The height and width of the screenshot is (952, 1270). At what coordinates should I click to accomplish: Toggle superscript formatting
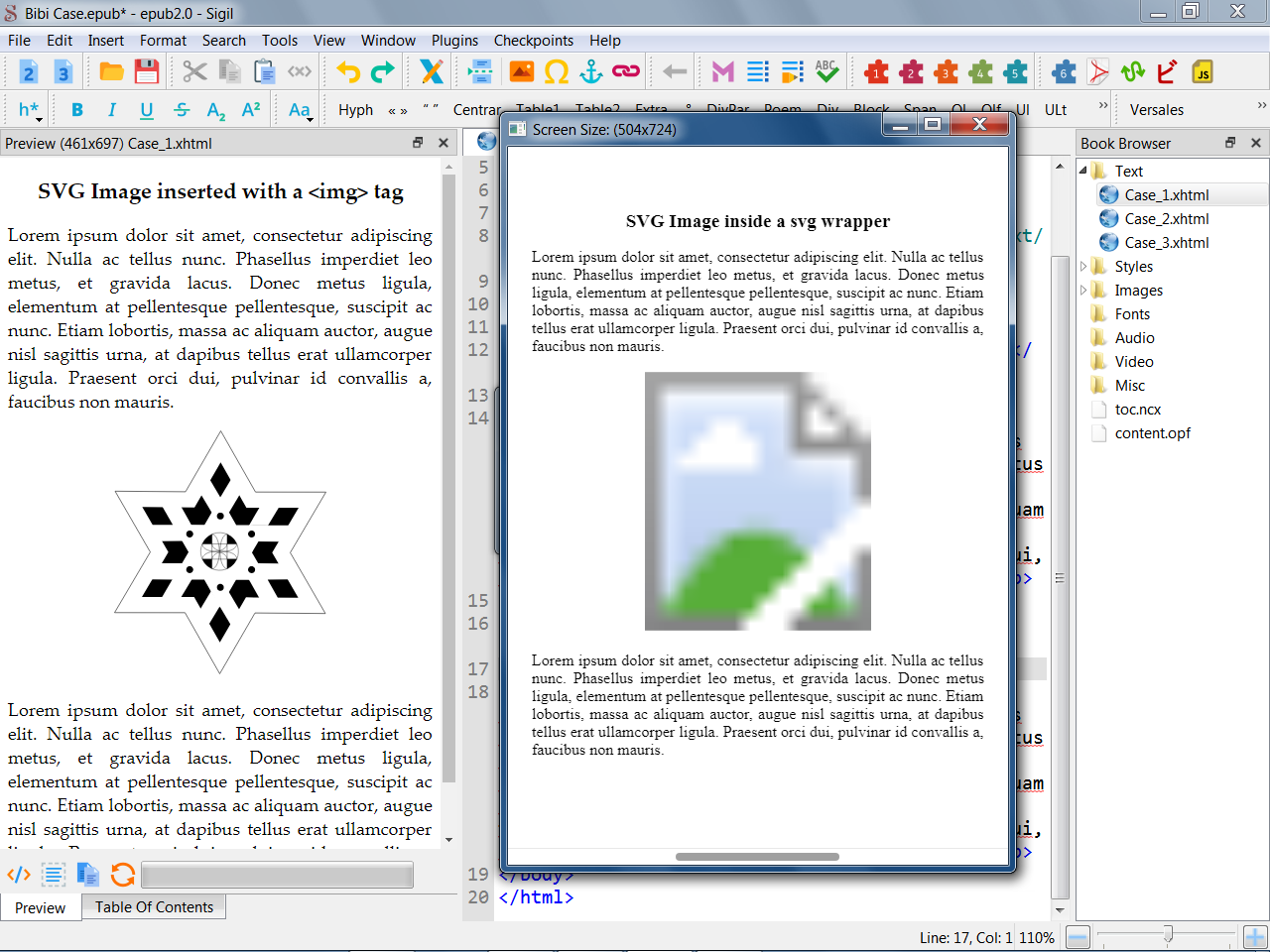point(251,110)
